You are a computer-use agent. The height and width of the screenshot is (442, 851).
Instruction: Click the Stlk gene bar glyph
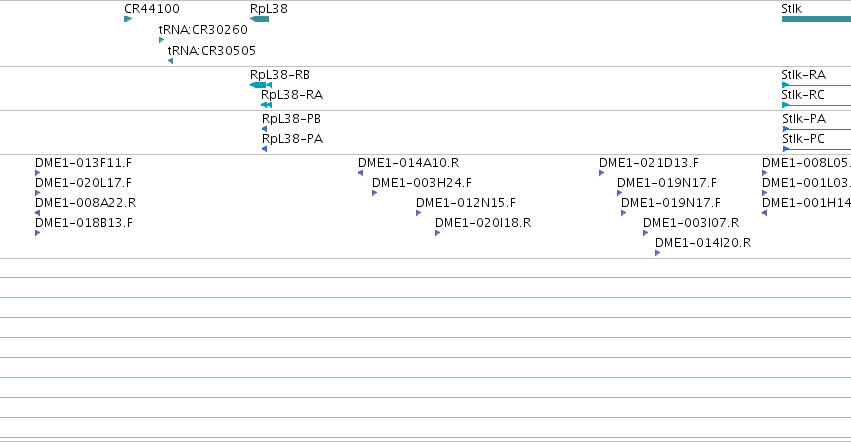point(816,19)
